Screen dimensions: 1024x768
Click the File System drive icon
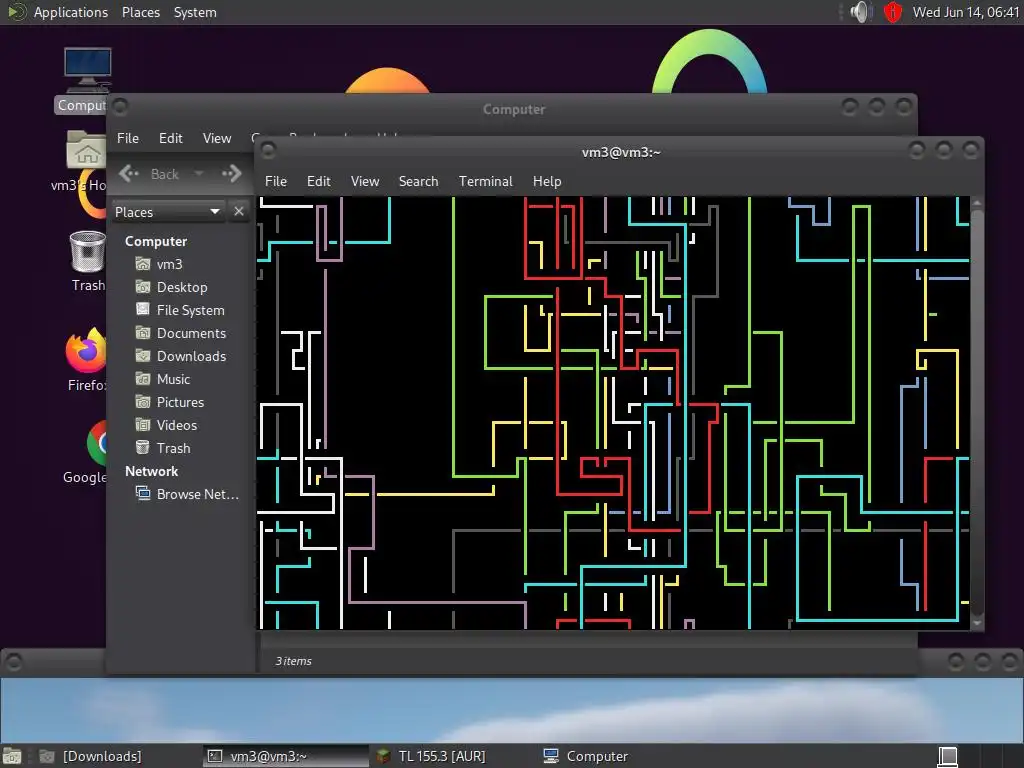(x=143, y=310)
